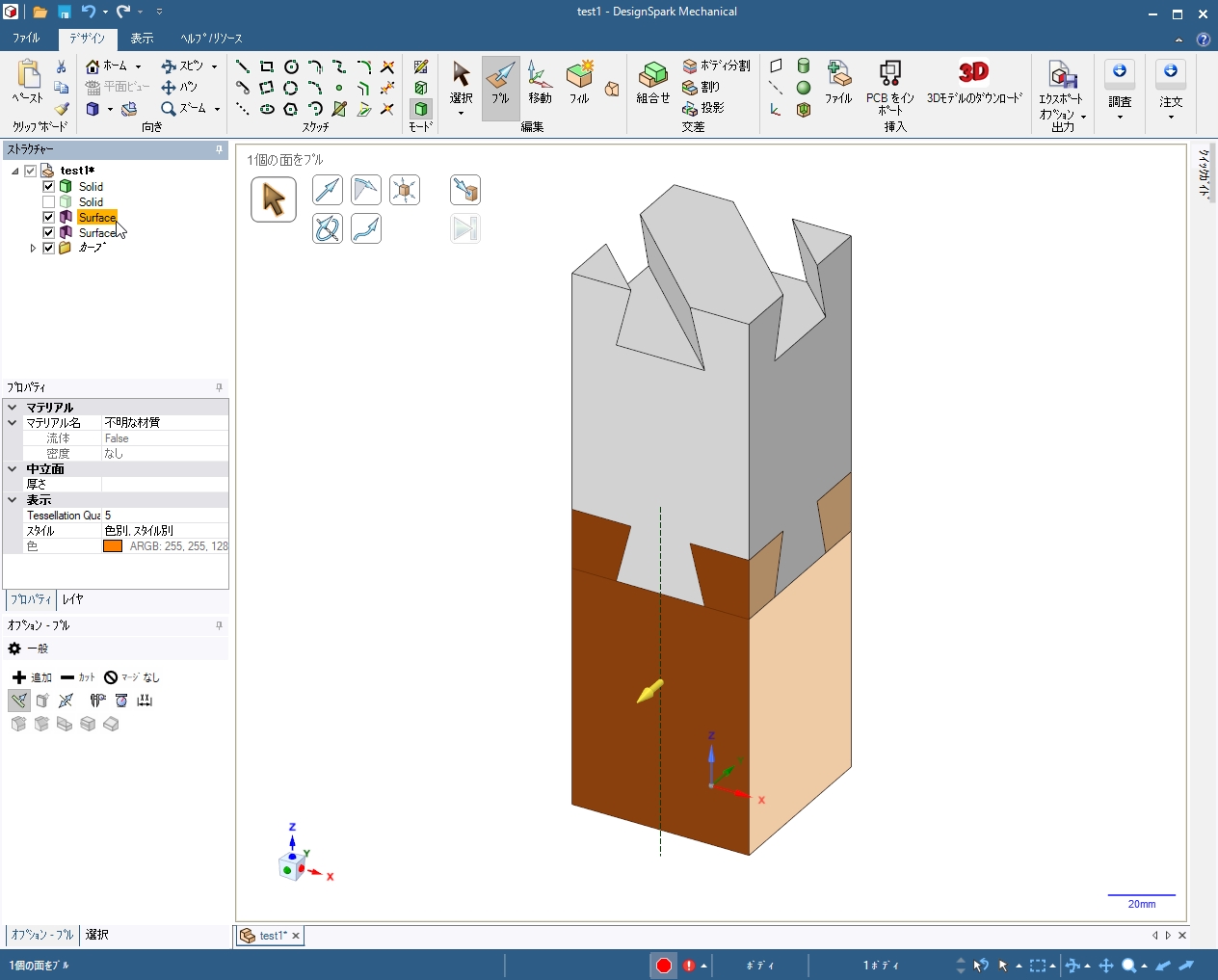Toggle the curve (カーブ) folder checkbox

pyautogui.click(x=49, y=248)
